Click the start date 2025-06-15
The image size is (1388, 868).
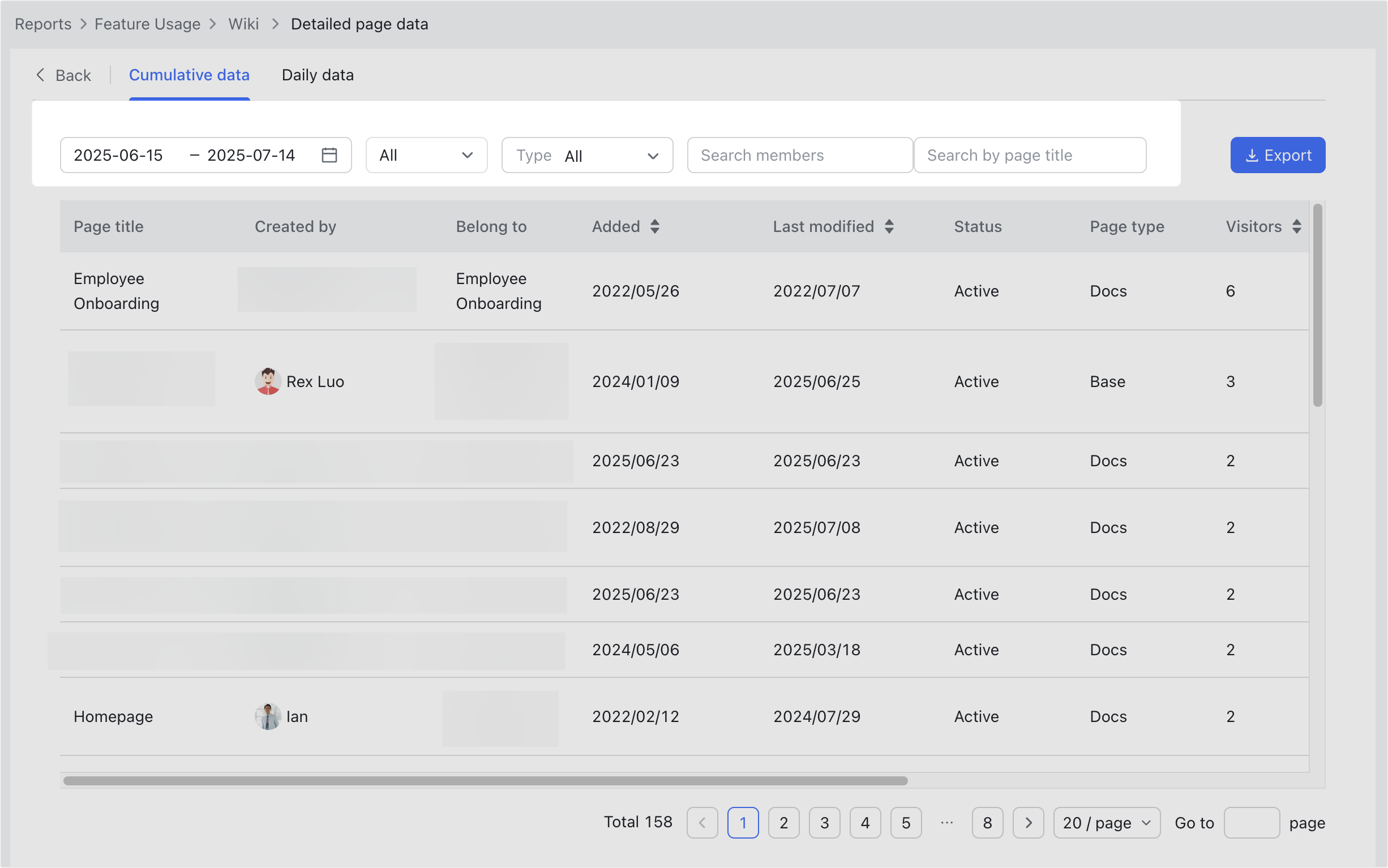pyautogui.click(x=118, y=155)
